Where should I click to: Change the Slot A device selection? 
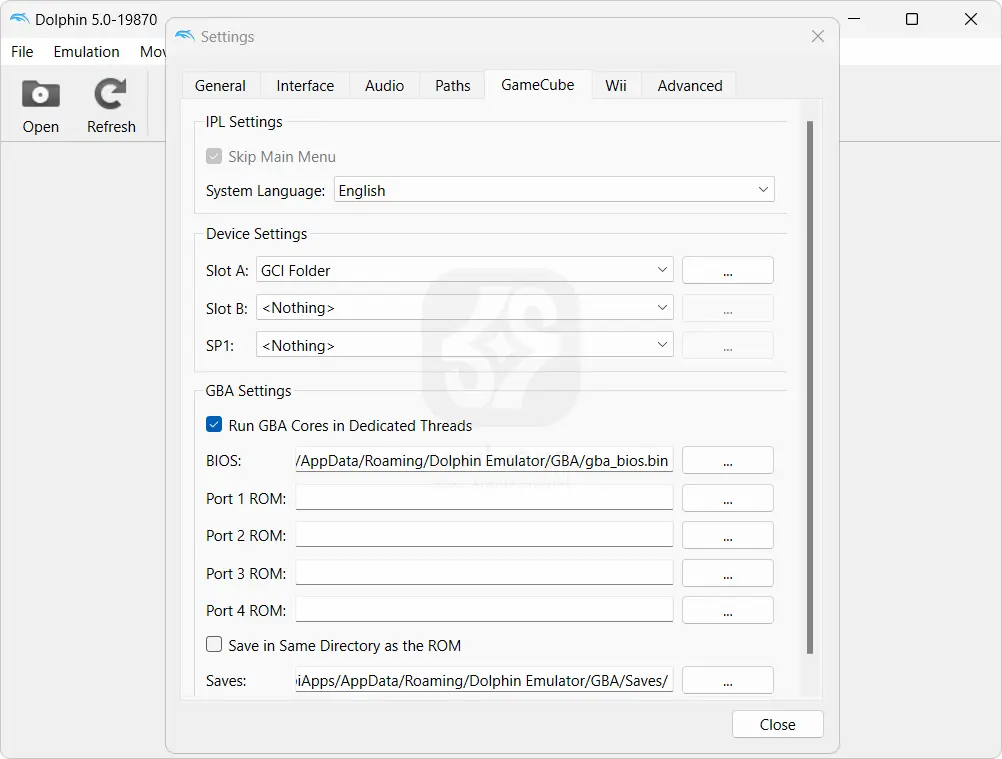coord(462,270)
